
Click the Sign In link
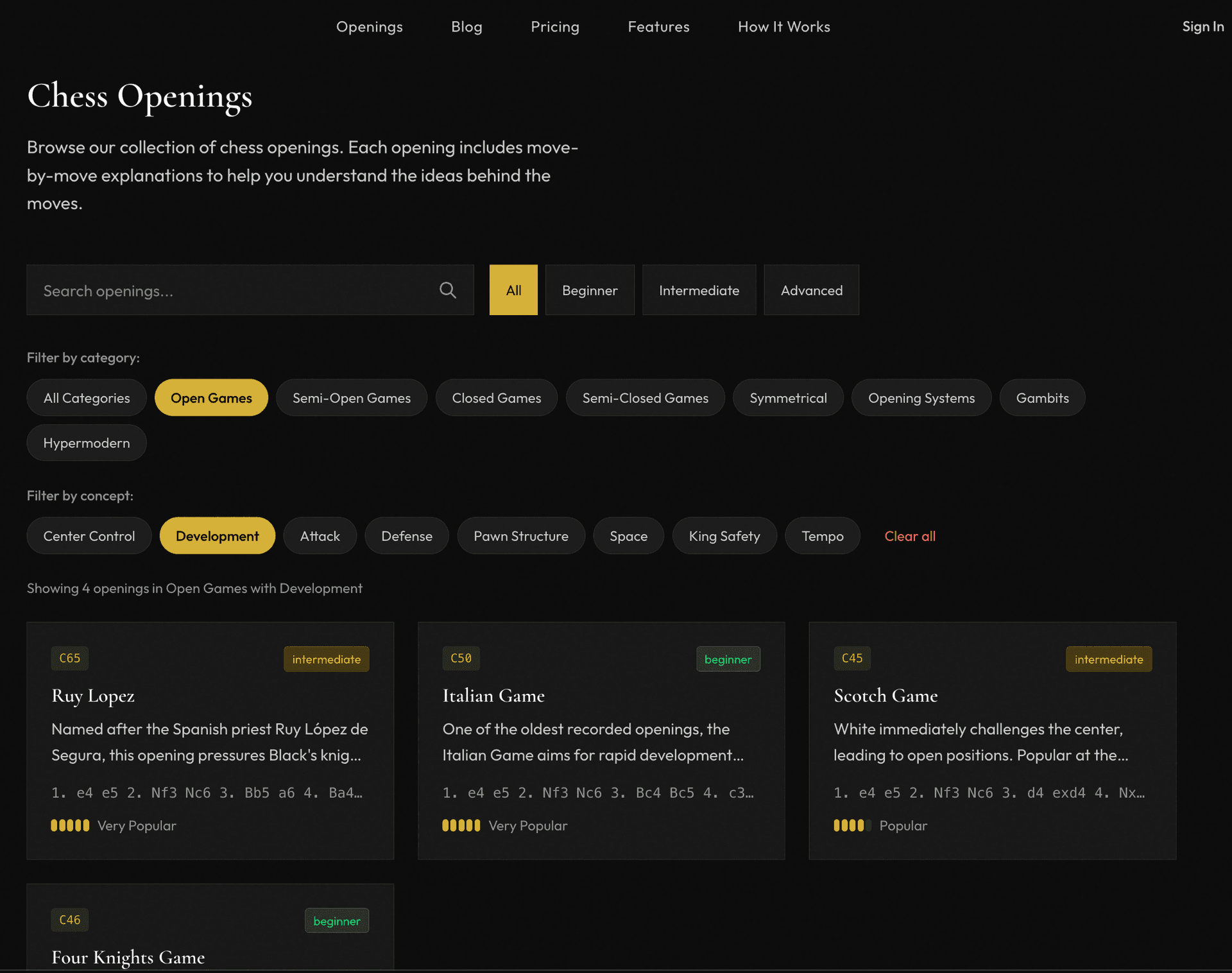point(1202,26)
